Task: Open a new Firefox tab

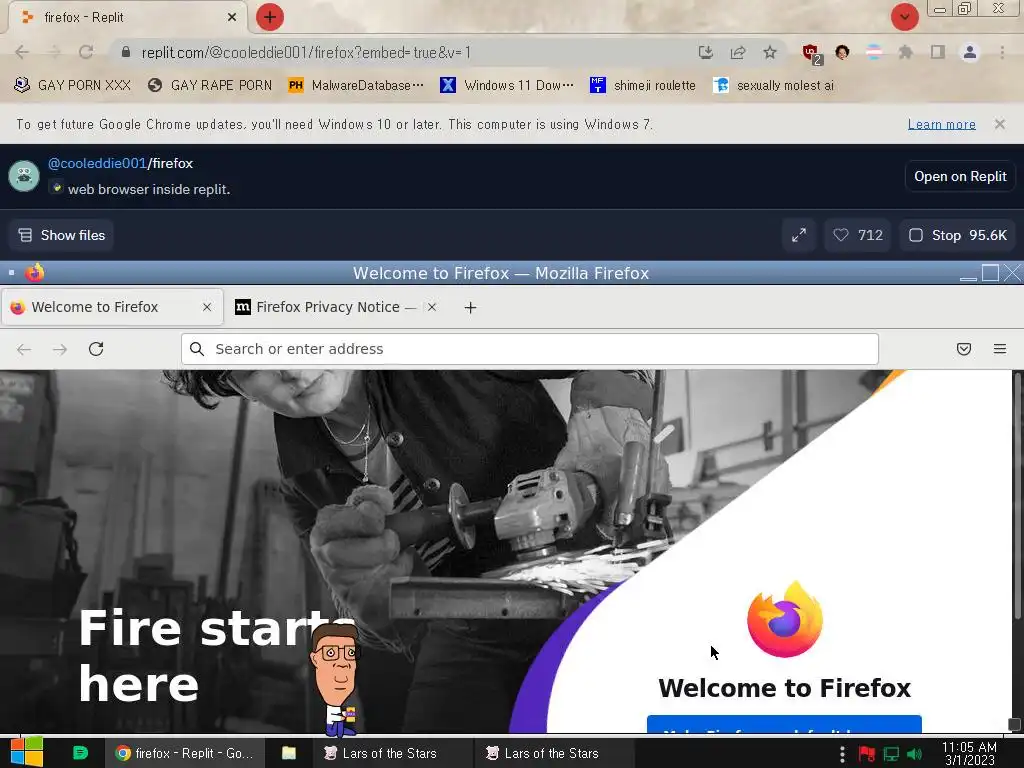Action: [x=470, y=308]
